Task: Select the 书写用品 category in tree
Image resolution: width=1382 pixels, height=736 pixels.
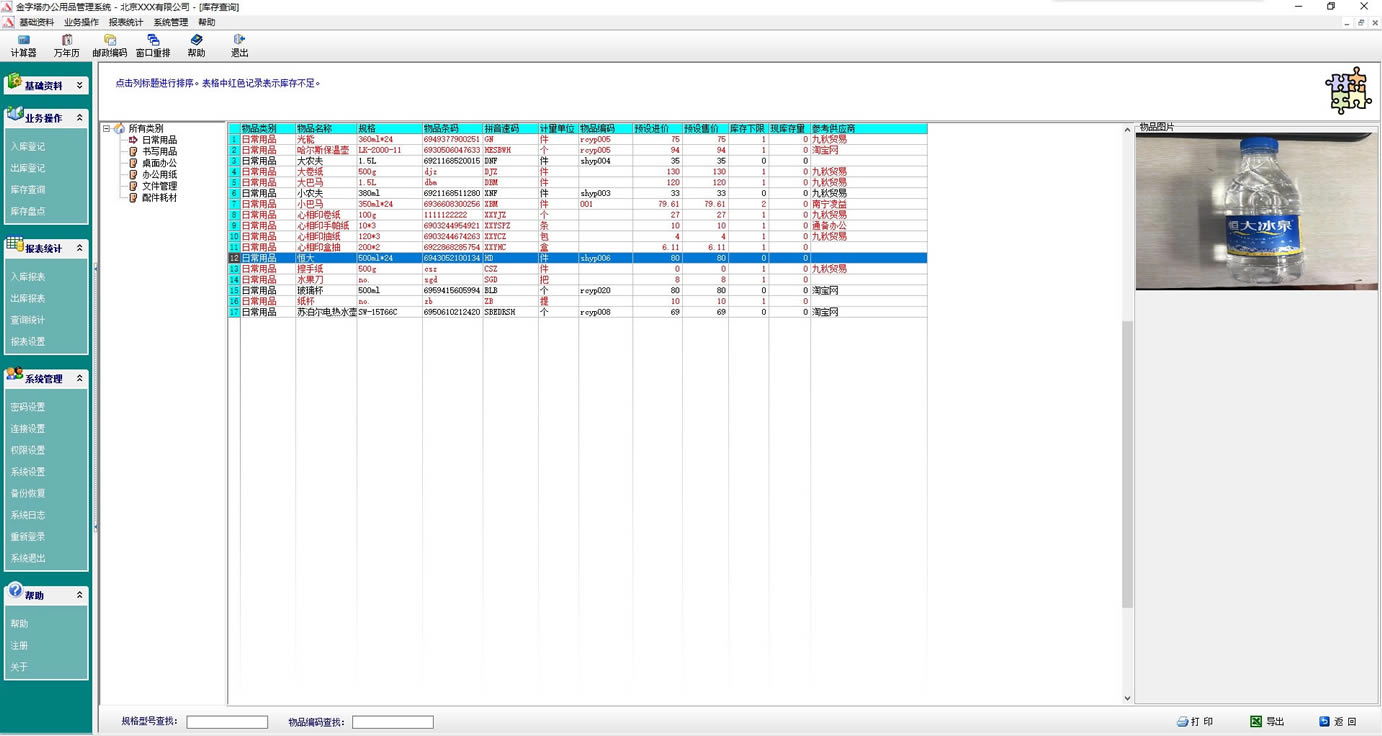Action: [x=159, y=152]
